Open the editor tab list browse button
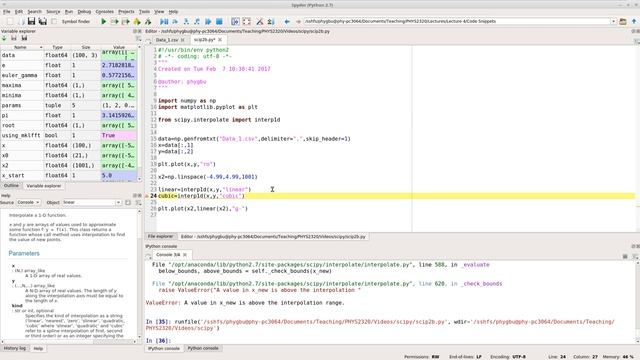The width and height of the screenshot is (640, 360). [149, 40]
